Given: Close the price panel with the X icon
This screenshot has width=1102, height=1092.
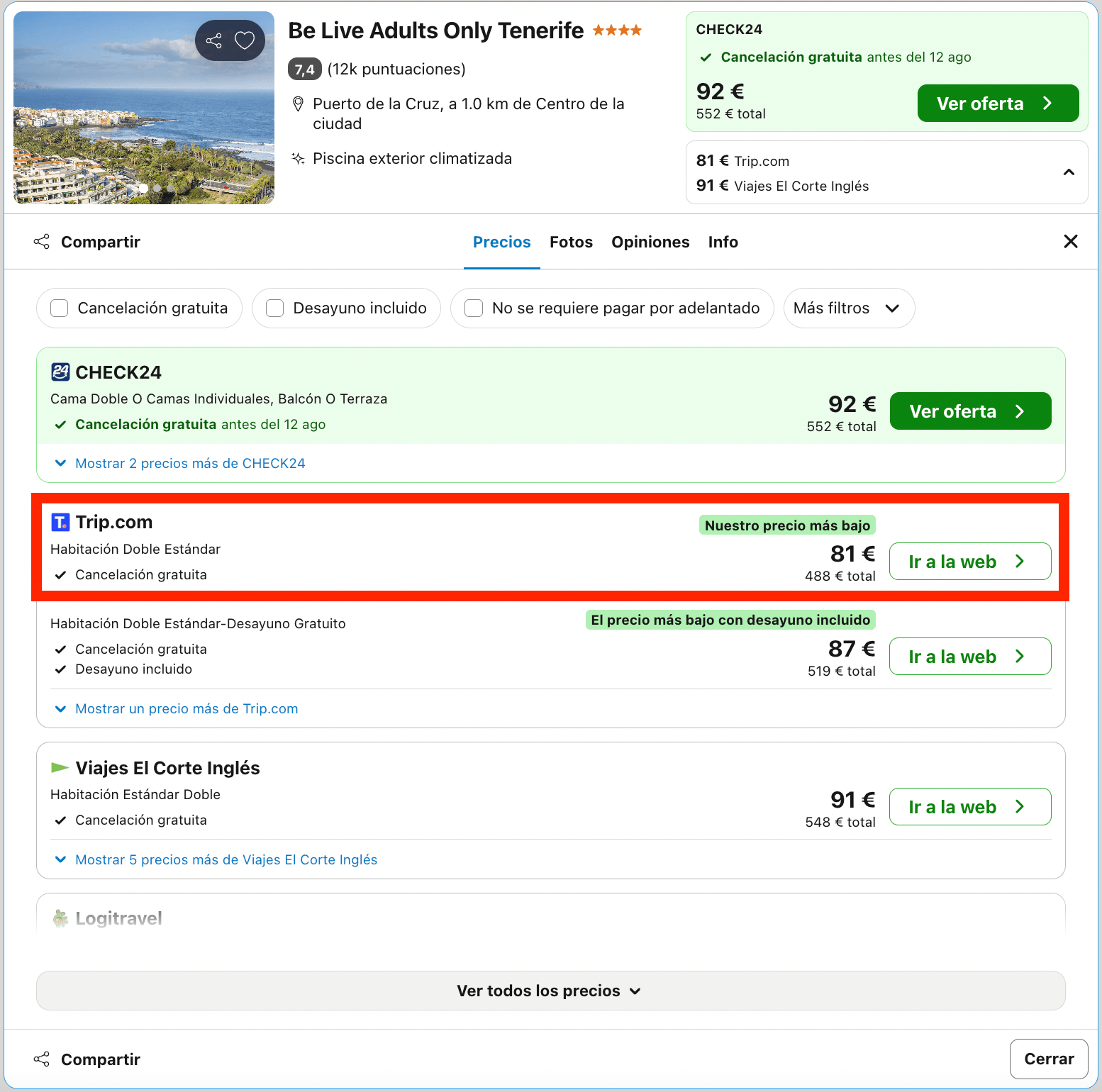Looking at the screenshot, I should 1071,242.
